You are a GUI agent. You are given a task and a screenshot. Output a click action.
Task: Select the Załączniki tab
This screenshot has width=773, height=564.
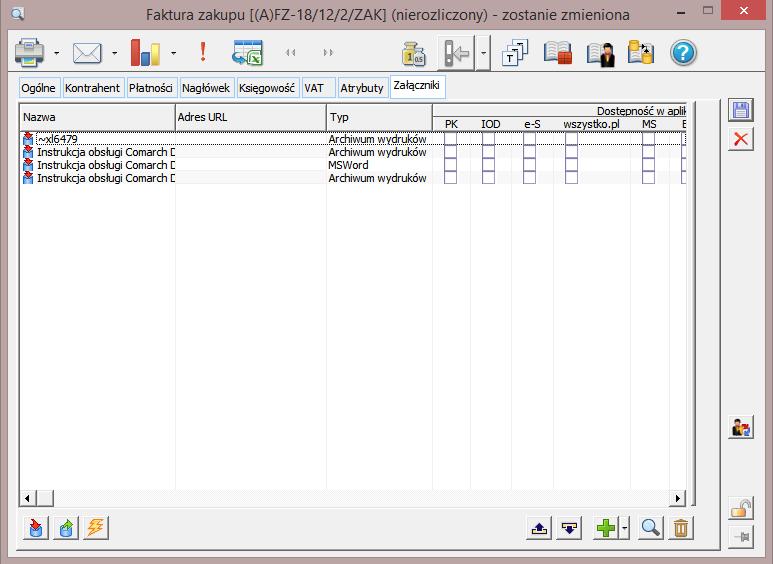tap(417, 86)
